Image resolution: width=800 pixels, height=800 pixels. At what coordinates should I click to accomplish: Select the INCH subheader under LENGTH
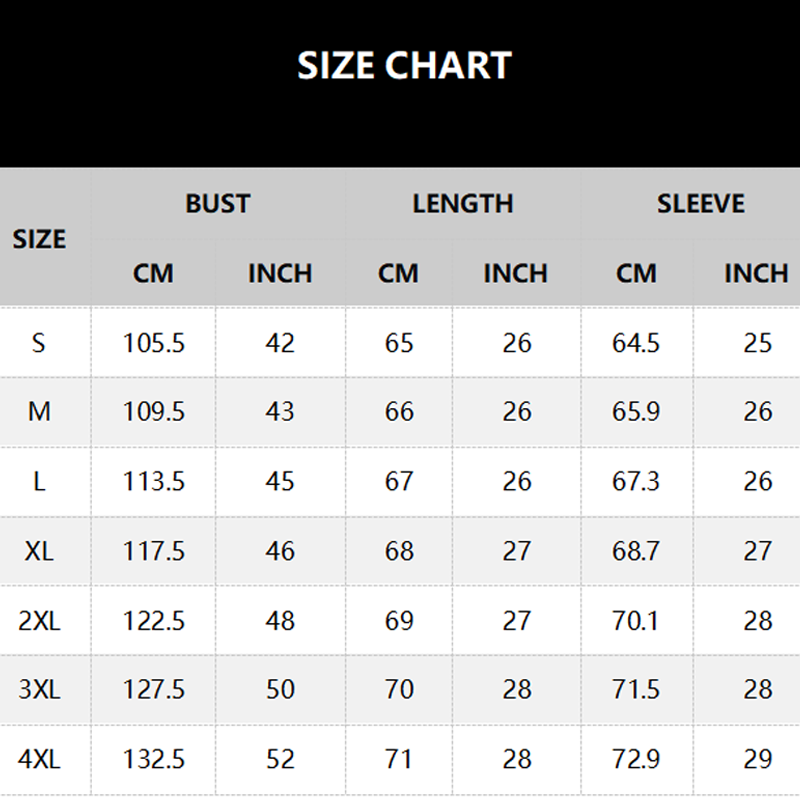pos(515,273)
